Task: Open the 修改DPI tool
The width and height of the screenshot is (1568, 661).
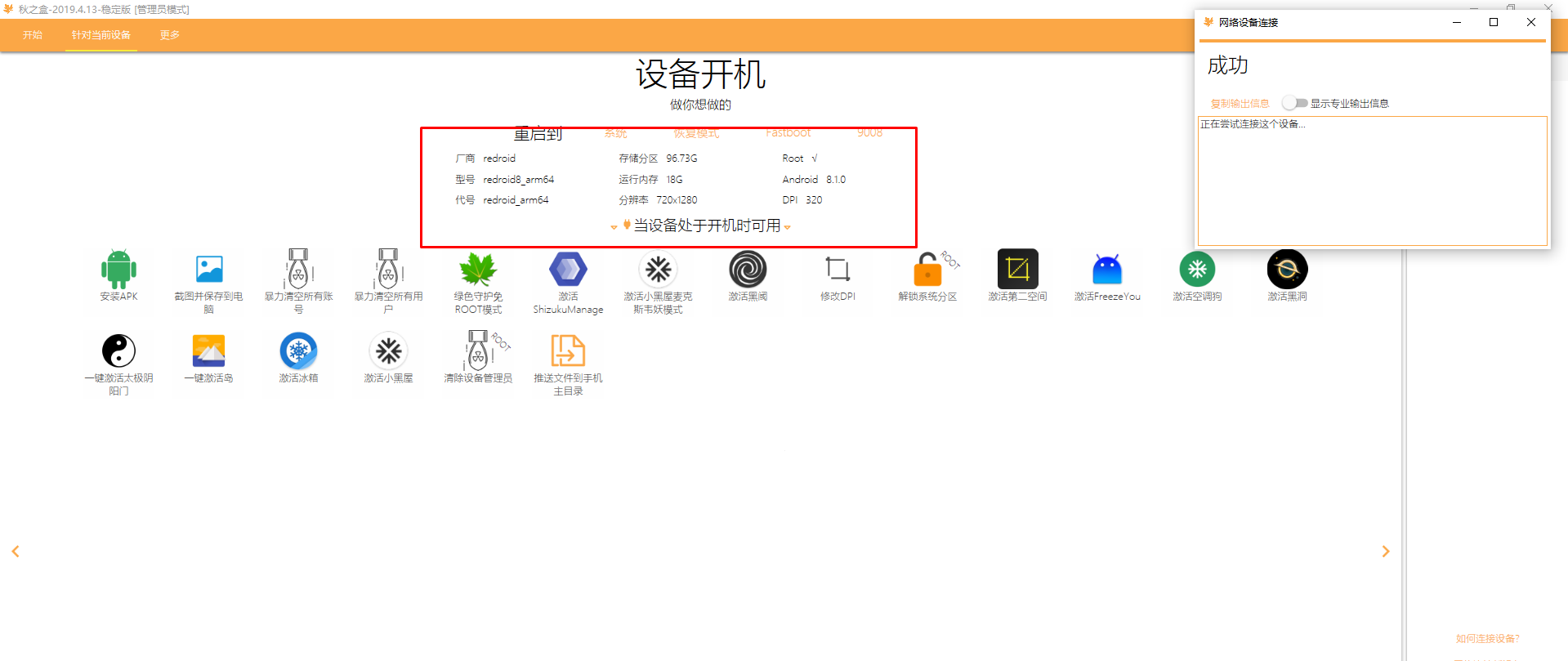Action: pyautogui.click(x=838, y=269)
